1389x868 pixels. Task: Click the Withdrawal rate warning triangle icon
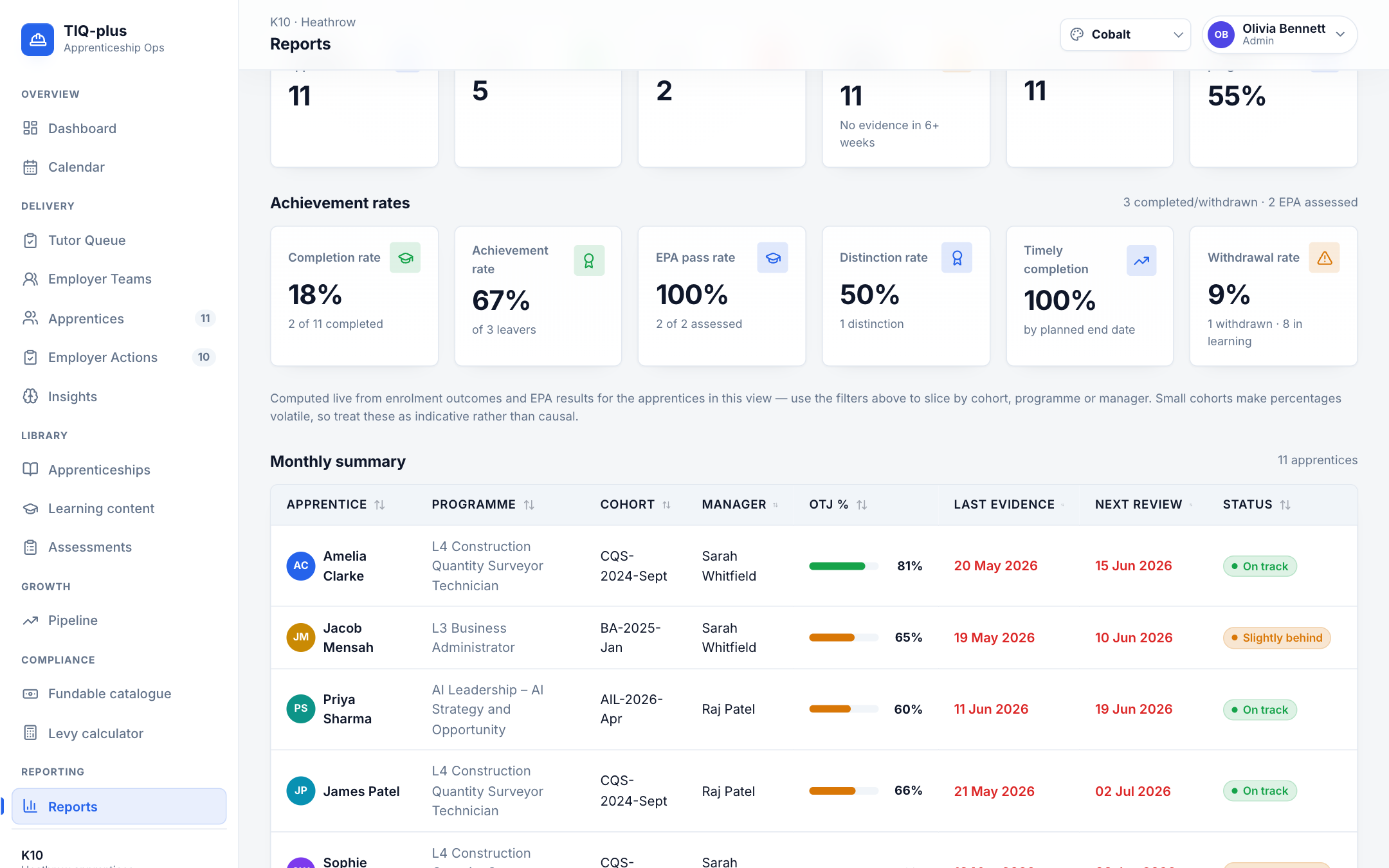[x=1325, y=258]
